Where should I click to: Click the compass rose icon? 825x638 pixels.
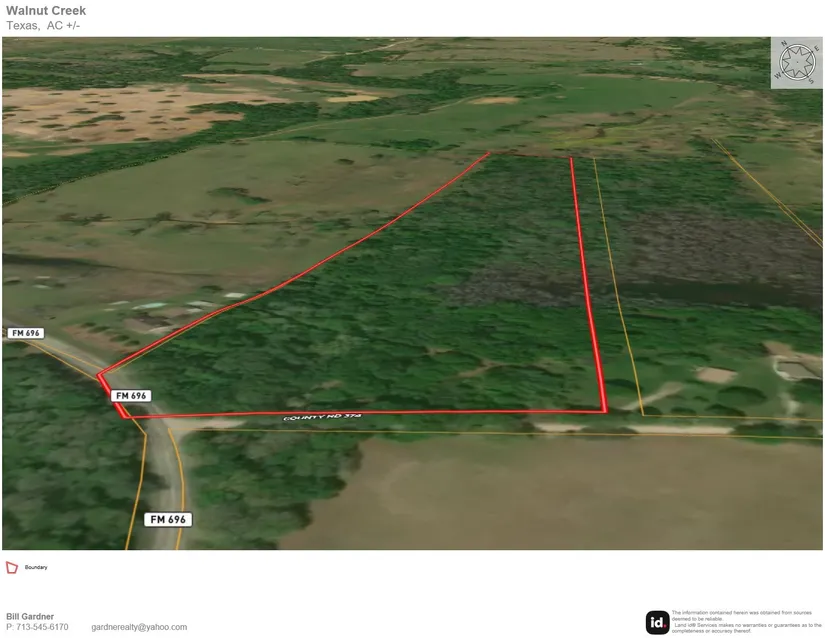pyautogui.click(x=796, y=63)
